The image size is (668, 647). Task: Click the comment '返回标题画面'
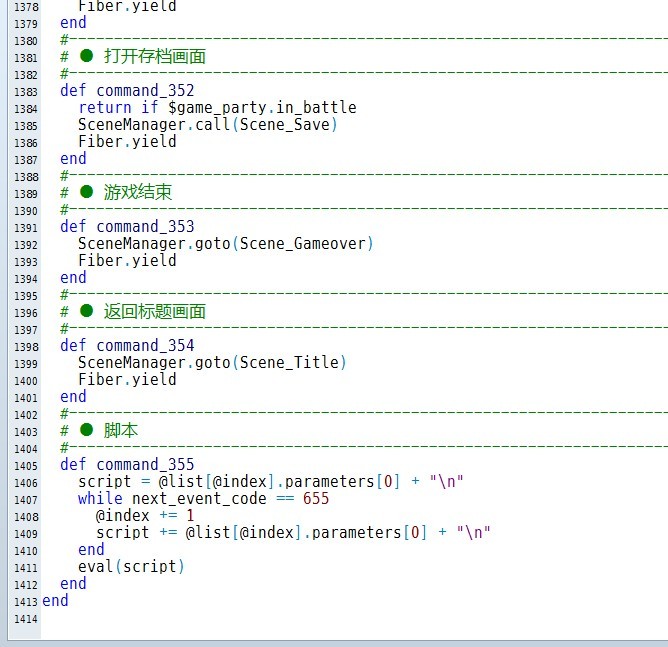[x=155, y=311]
